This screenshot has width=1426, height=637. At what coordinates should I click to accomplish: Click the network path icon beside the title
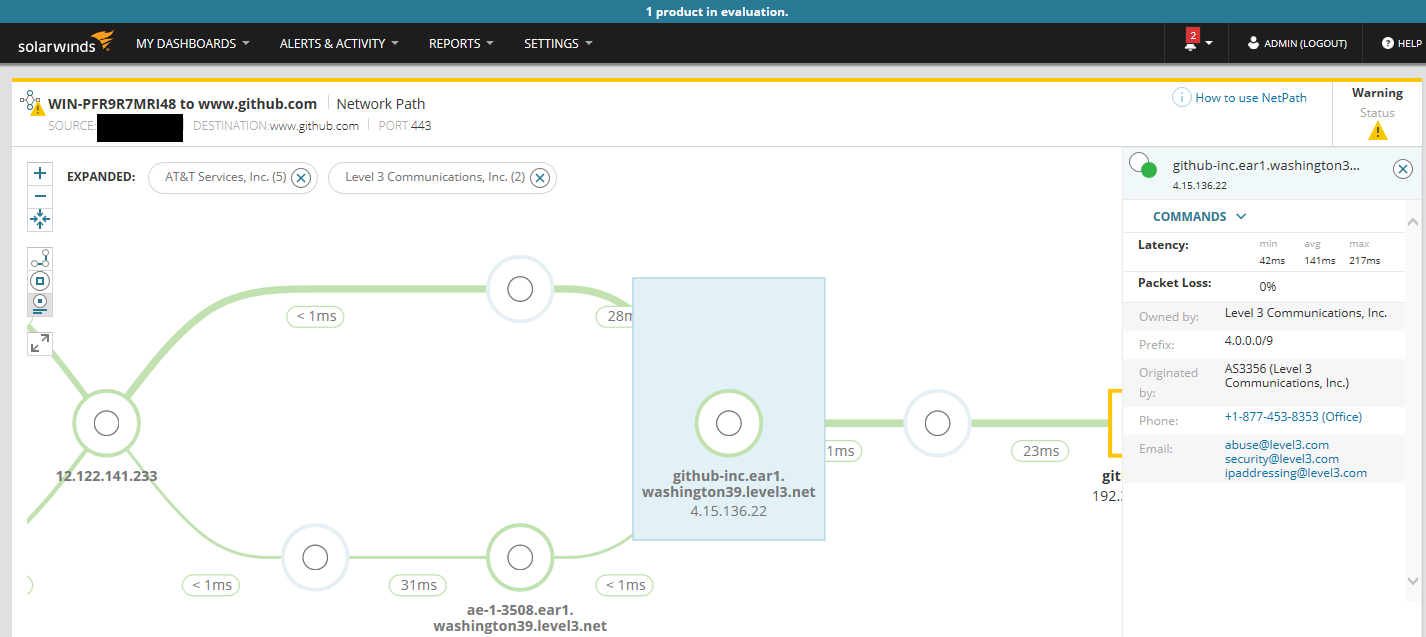click(x=32, y=103)
